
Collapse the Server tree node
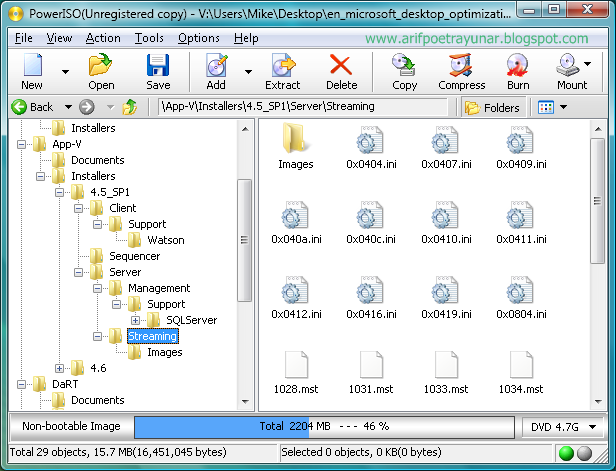[x=79, y=272]
